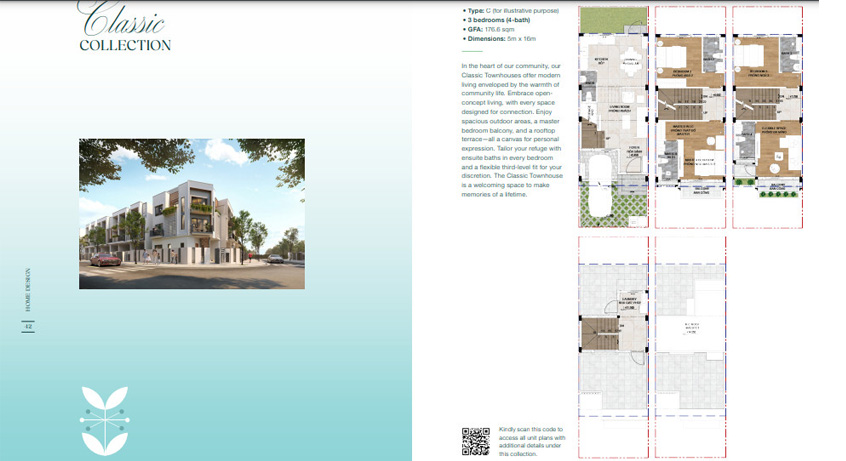This screenshot has width=846, height=461.
Task: Click the red car in the rendering
Action: (105, 259)
